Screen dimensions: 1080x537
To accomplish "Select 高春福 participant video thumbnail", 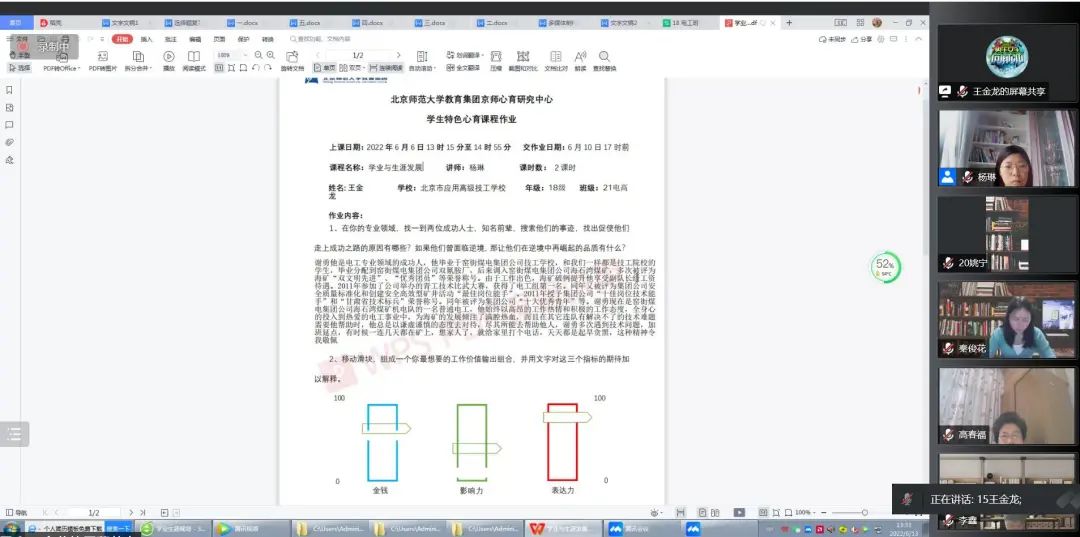I will pos(1006,406).
